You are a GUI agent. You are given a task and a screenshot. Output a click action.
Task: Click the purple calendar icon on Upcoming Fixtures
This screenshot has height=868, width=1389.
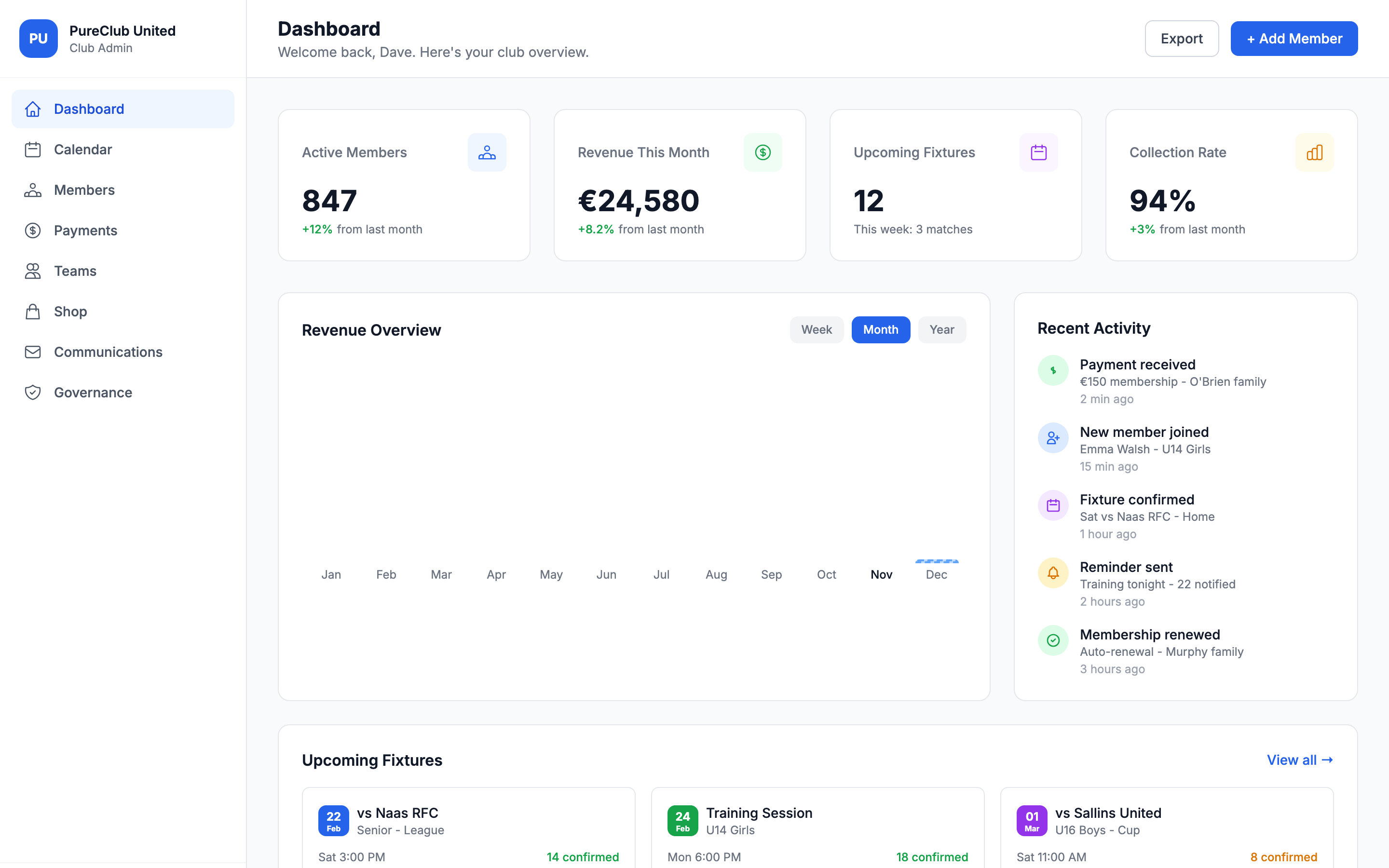[1038, 152]
